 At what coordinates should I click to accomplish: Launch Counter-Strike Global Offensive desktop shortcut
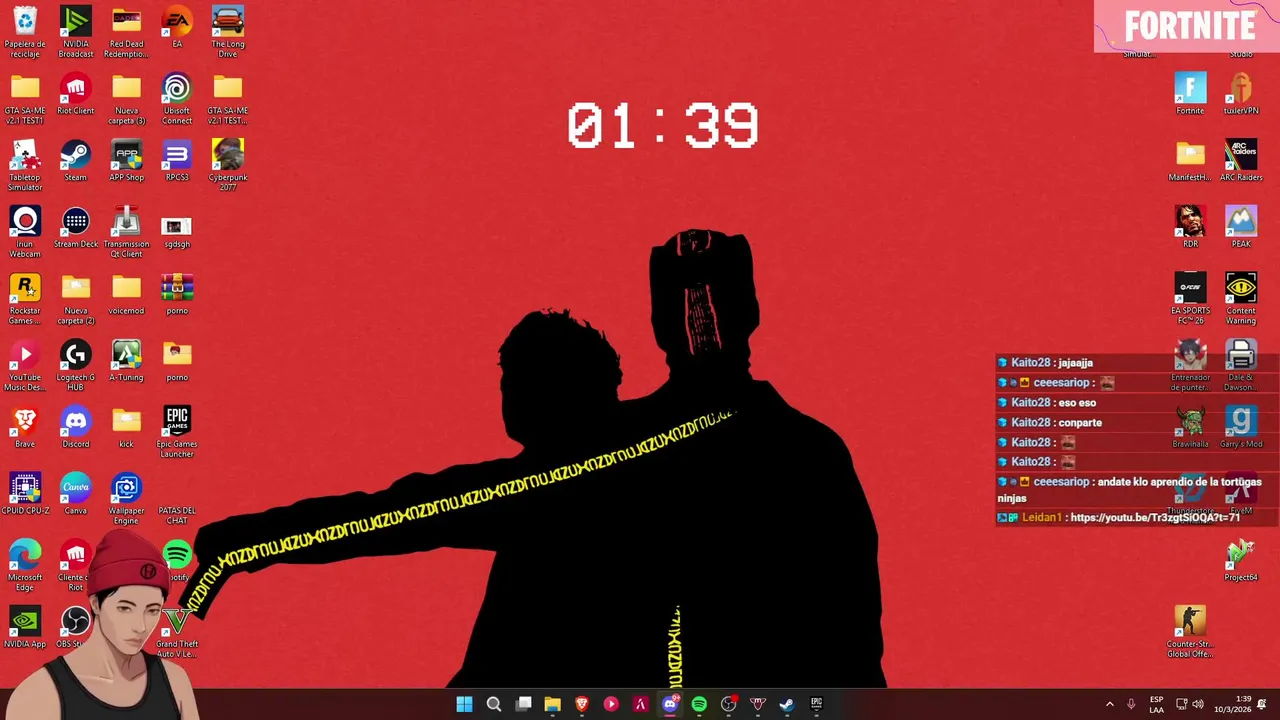pos(1190,632)
